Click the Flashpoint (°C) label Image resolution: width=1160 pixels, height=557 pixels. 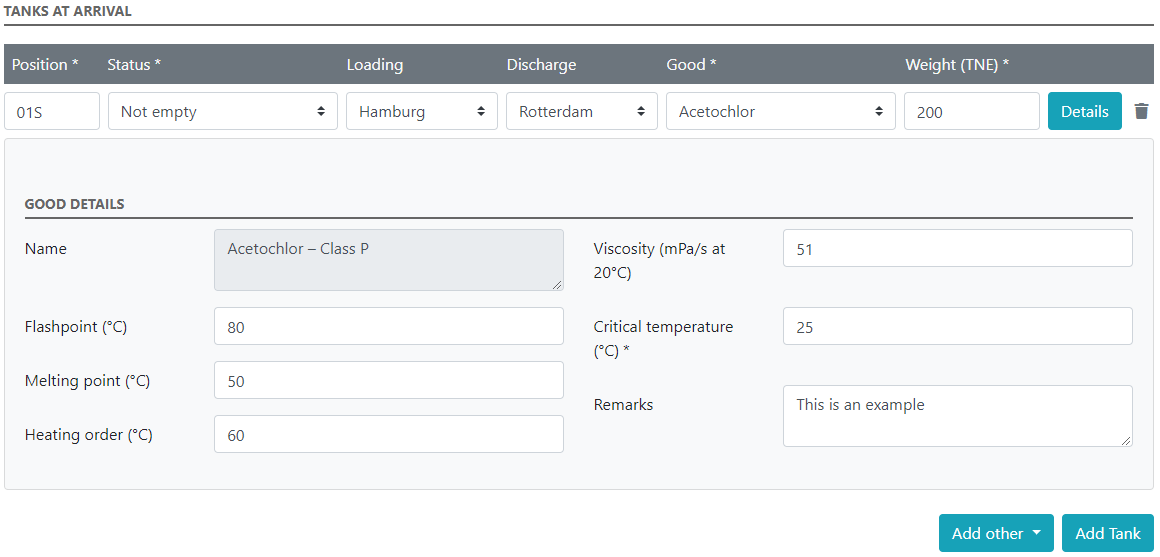(x=76, y=326)
